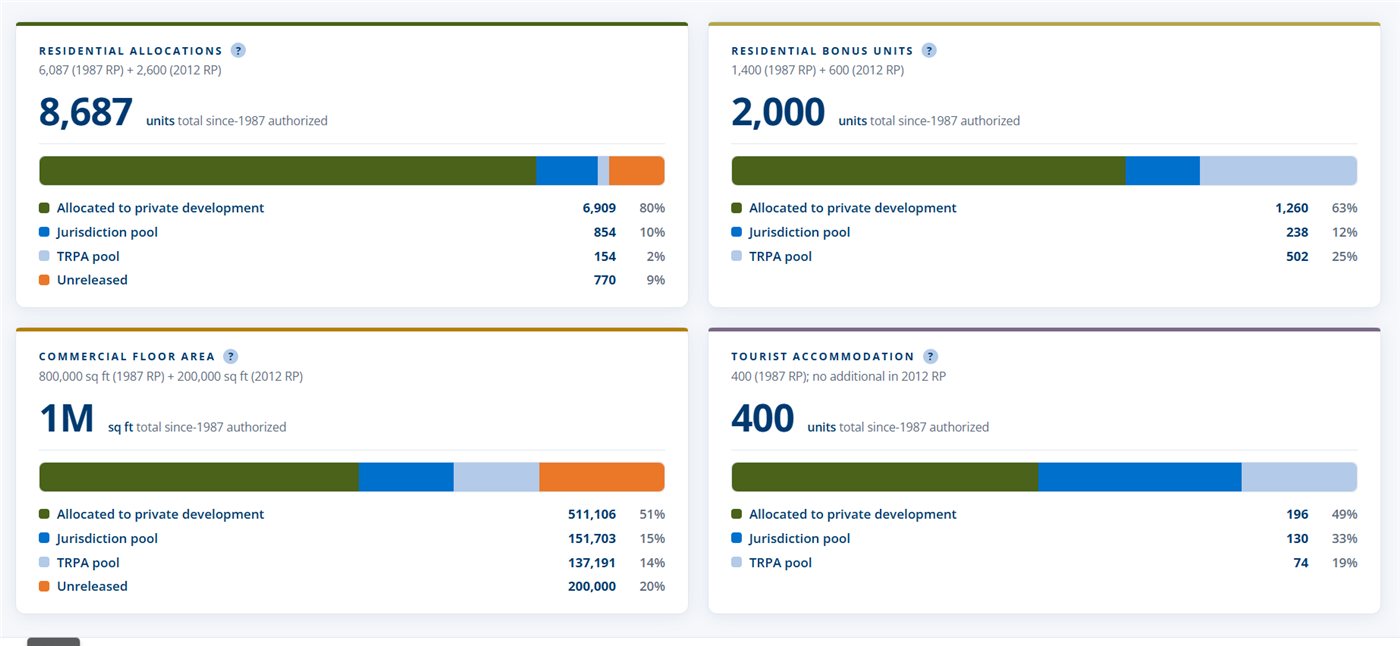Viewport: 1400px width, 646px height.
Task: Click the value 854 for Jurisdiction pool
Action: coord(605,232)
